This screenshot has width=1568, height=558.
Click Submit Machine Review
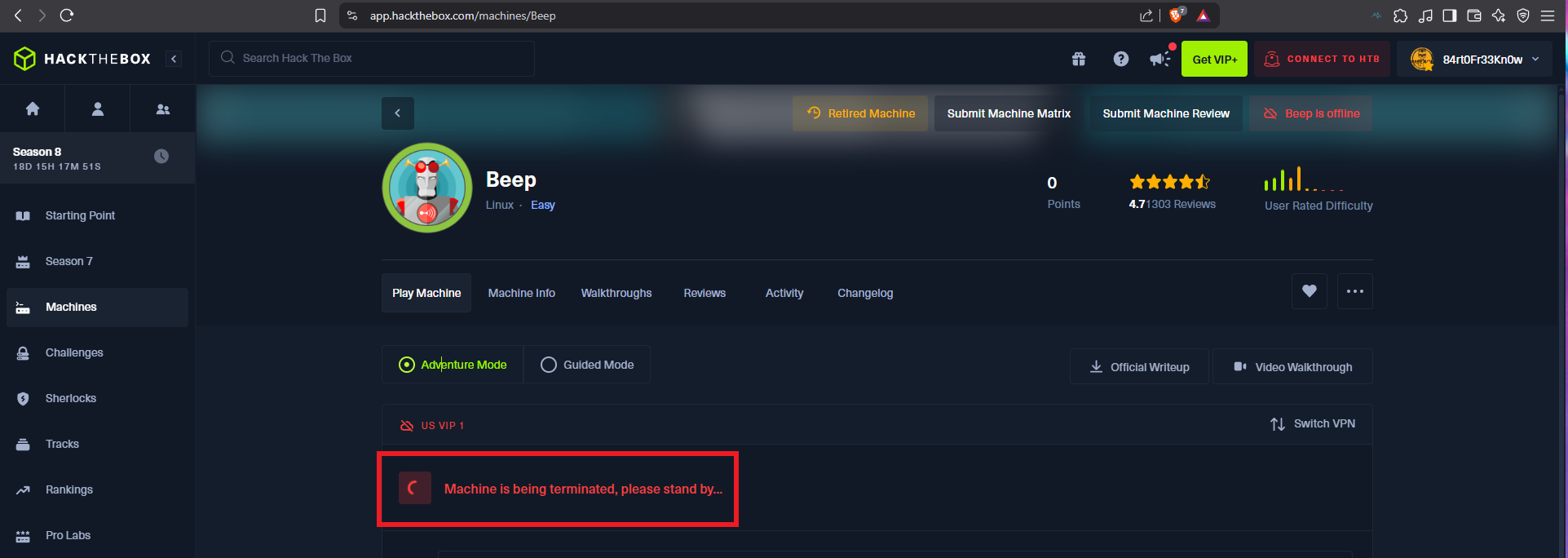pos(1166,113)
